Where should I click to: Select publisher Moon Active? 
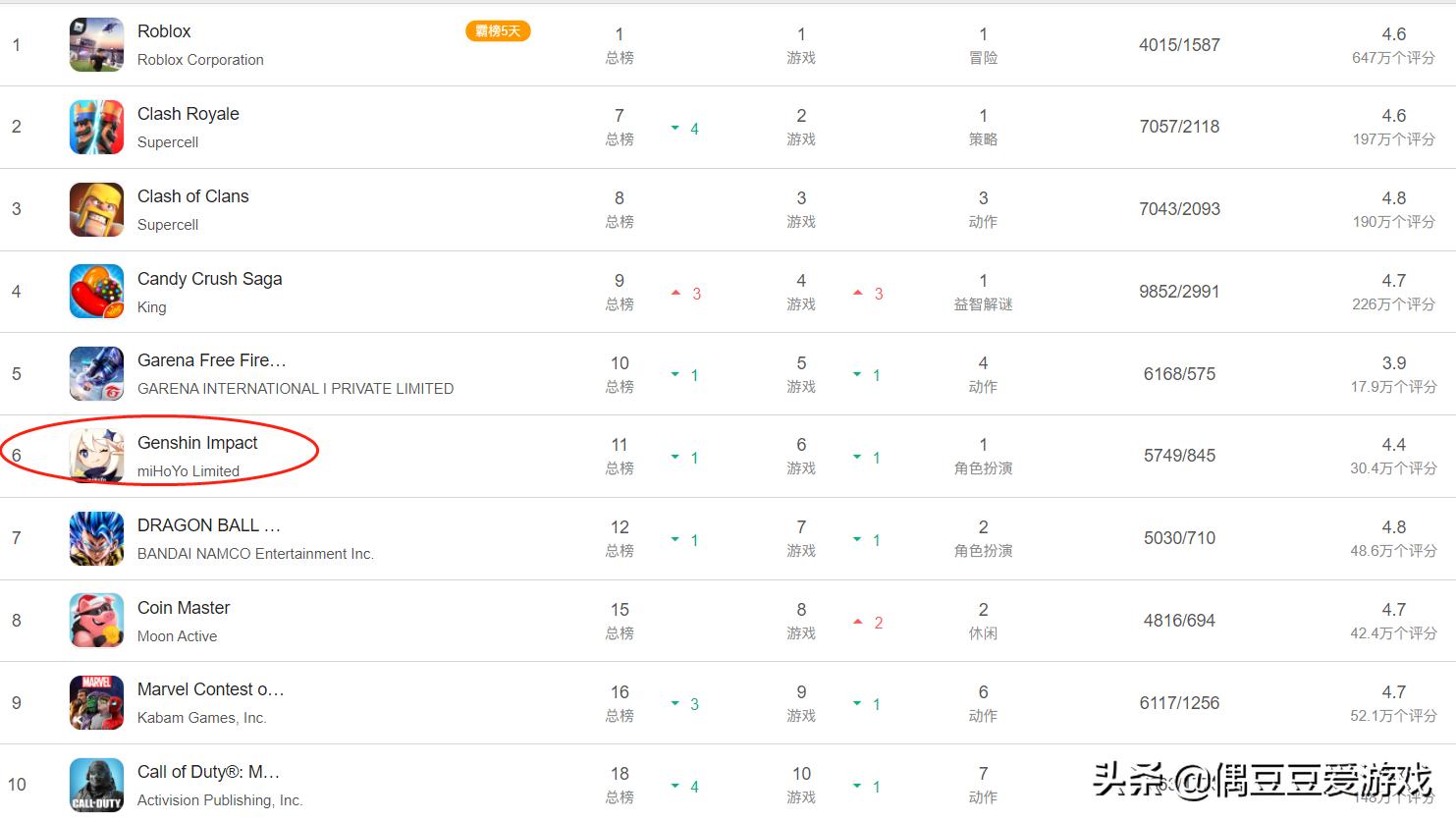click(178, 636)
